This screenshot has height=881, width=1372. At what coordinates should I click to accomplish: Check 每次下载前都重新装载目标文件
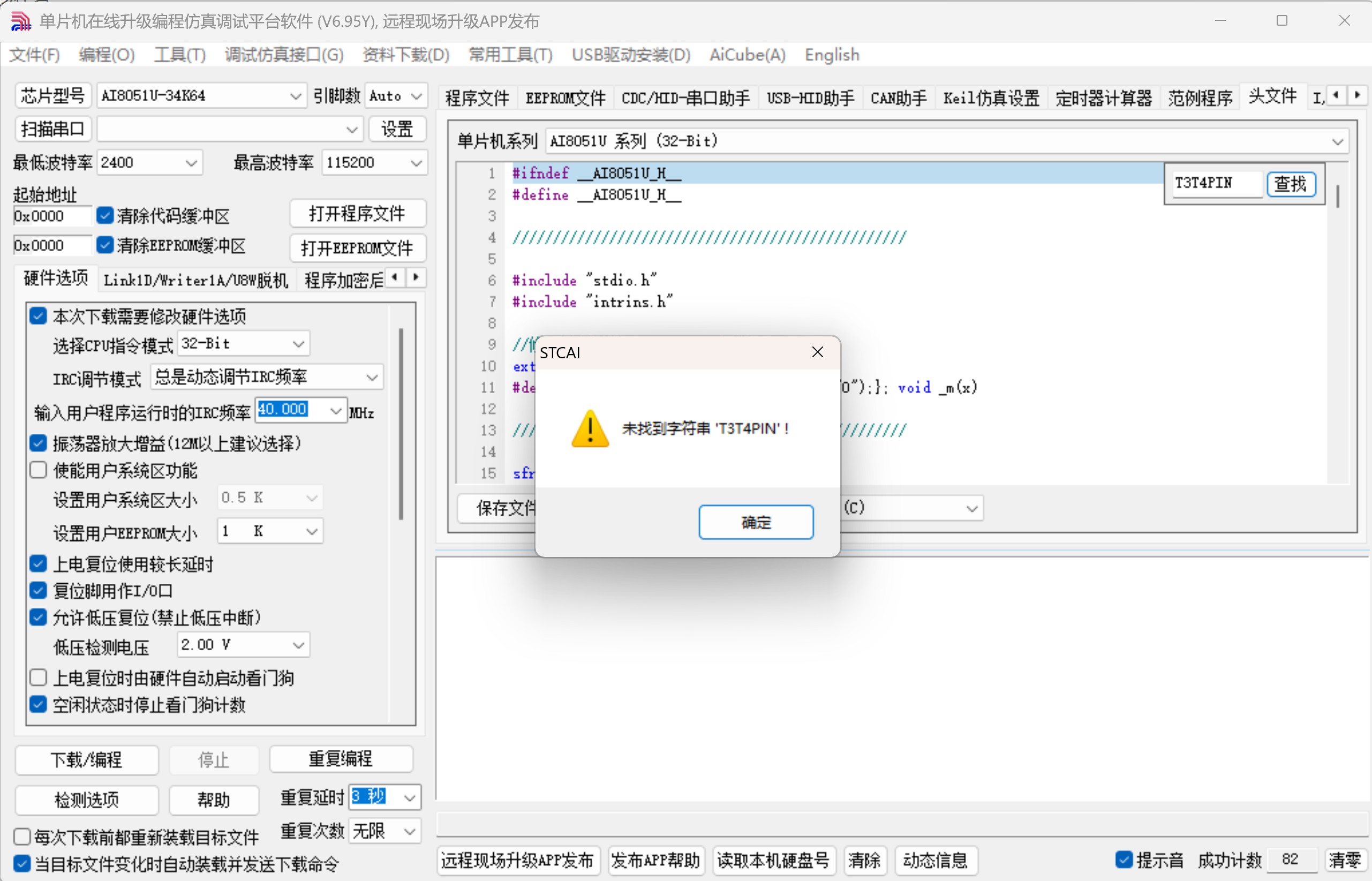point(22,837)
